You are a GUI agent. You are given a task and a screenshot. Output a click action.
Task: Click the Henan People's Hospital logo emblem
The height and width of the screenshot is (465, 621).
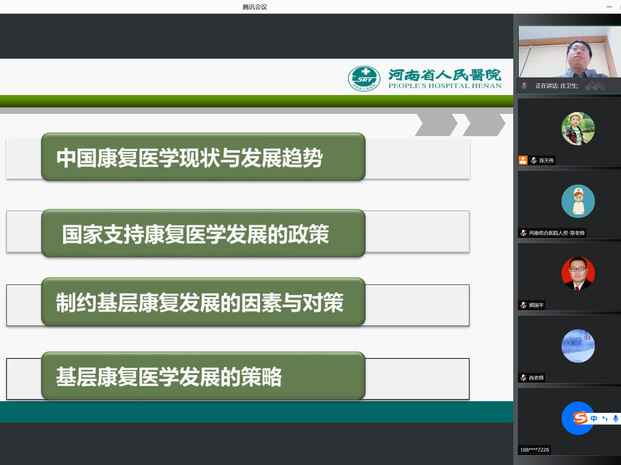364,79
